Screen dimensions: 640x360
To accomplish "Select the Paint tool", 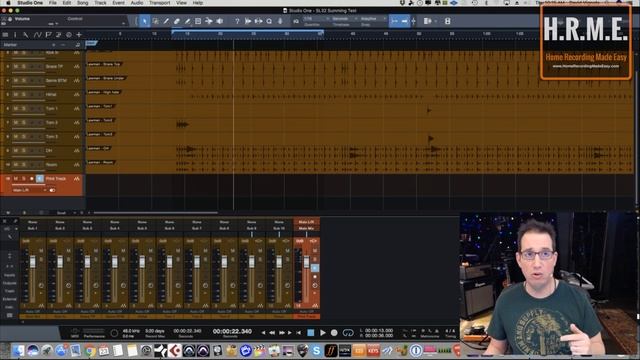I will coord(187,21).
